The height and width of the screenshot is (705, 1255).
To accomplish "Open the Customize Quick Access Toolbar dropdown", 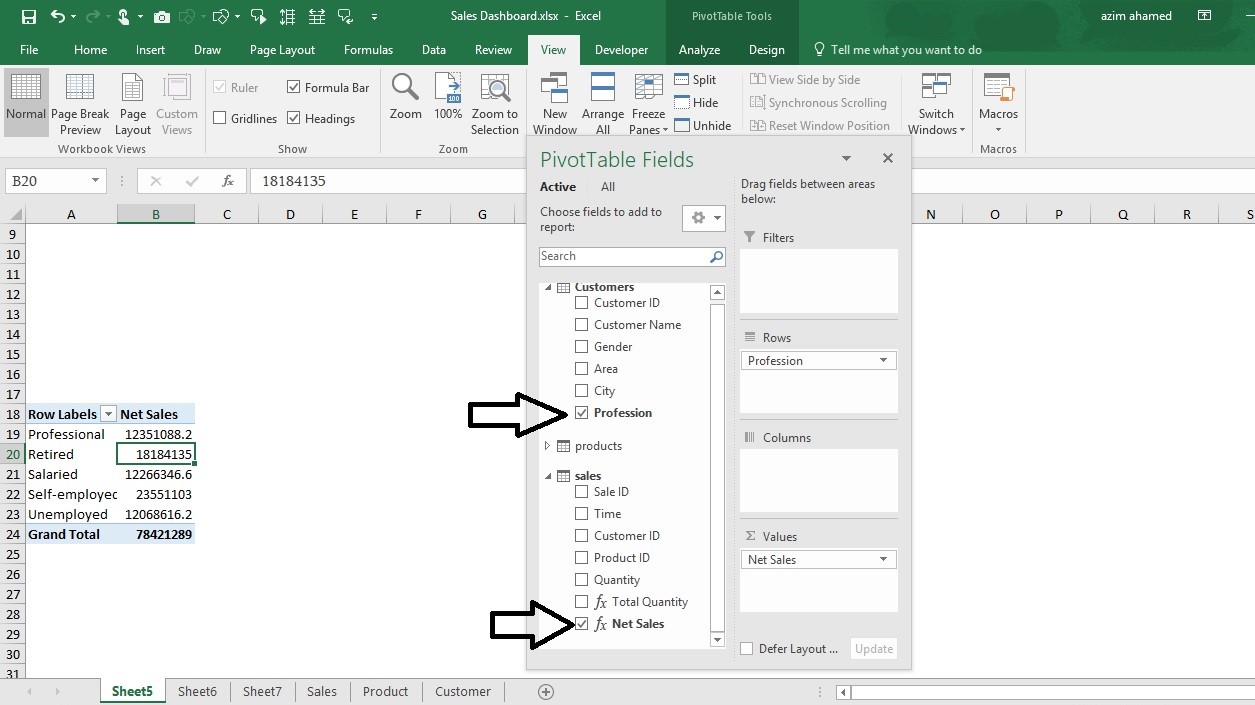I will pyautogui.click(x=374, y=17).
